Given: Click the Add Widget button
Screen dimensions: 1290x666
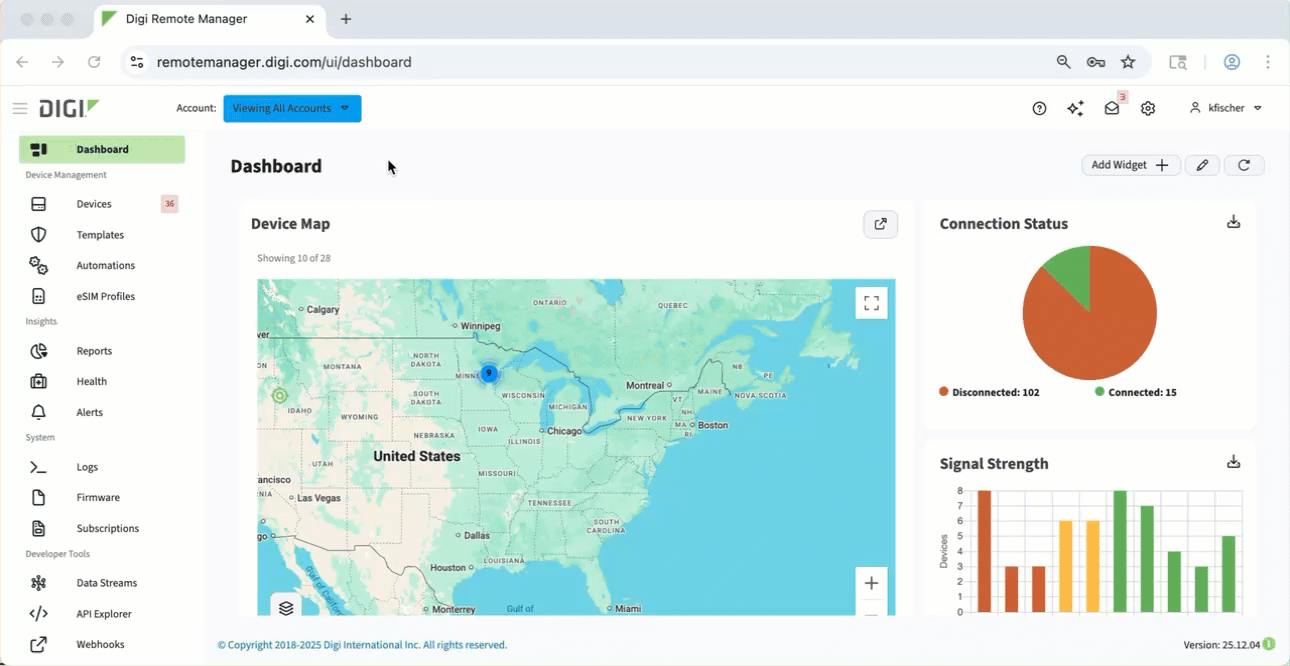Looking at the screenshot, I should [x=1130, y=165].
